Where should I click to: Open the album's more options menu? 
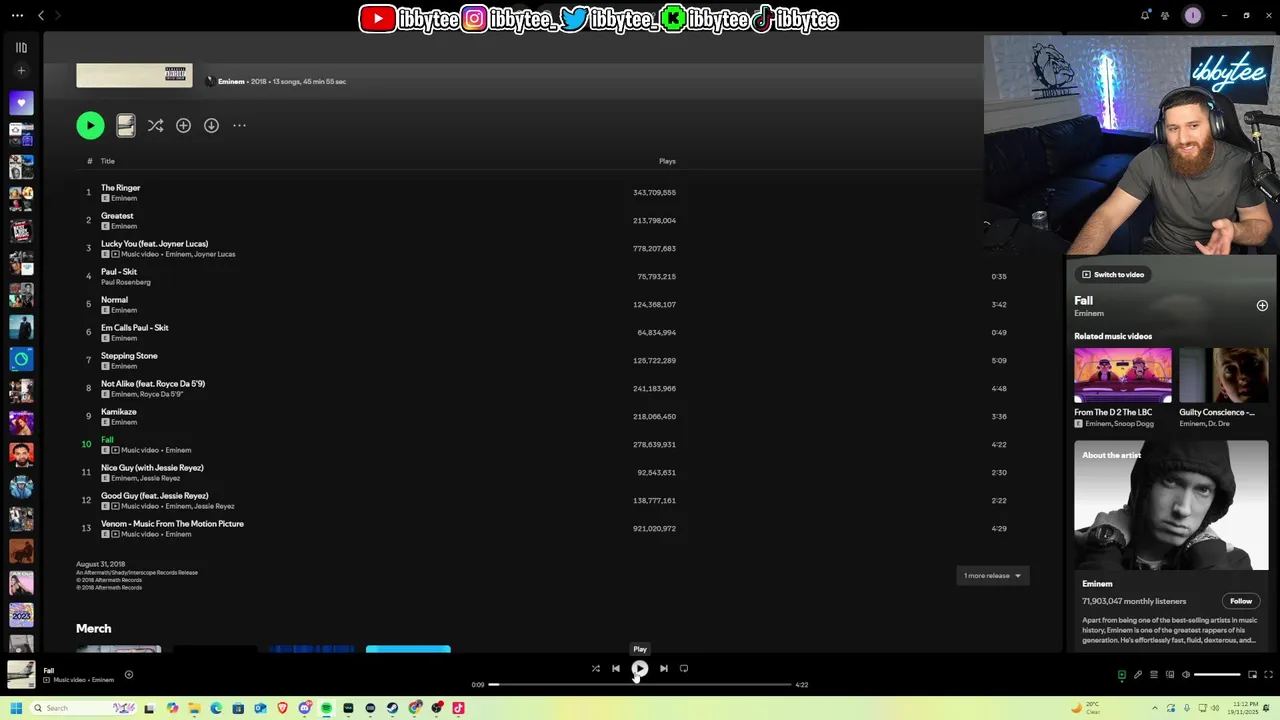(x=239, y=125)
